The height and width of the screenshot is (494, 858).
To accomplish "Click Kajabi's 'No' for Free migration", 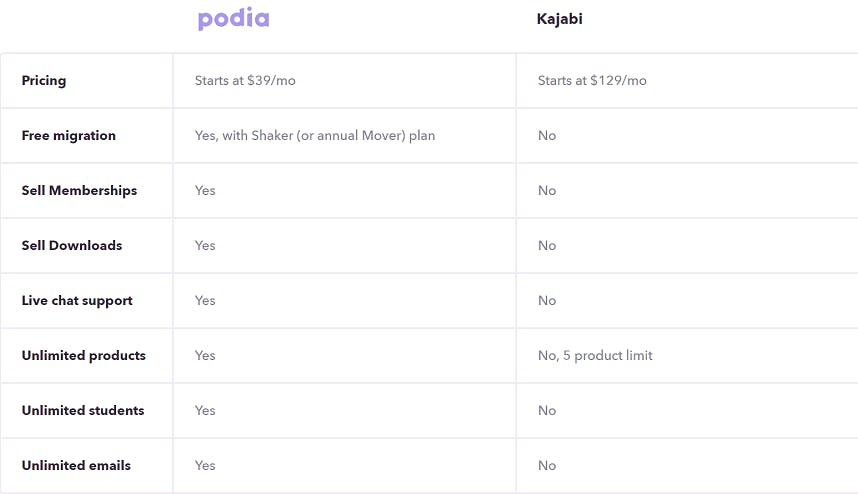I will point(547,136).
